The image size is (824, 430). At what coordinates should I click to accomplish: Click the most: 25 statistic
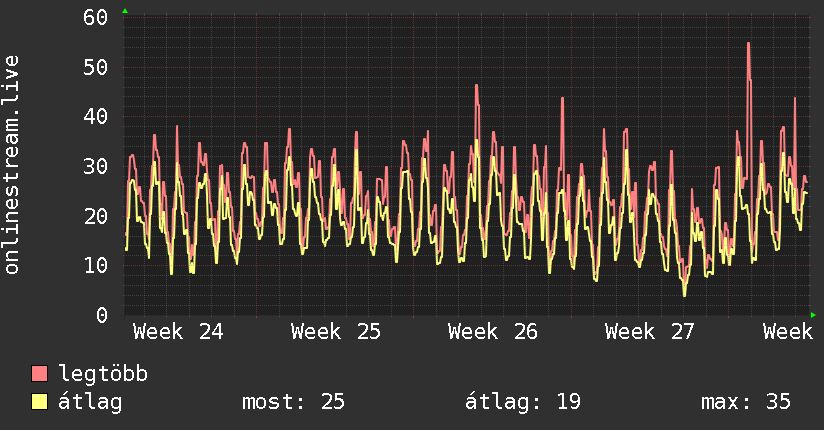coord(293,402)
